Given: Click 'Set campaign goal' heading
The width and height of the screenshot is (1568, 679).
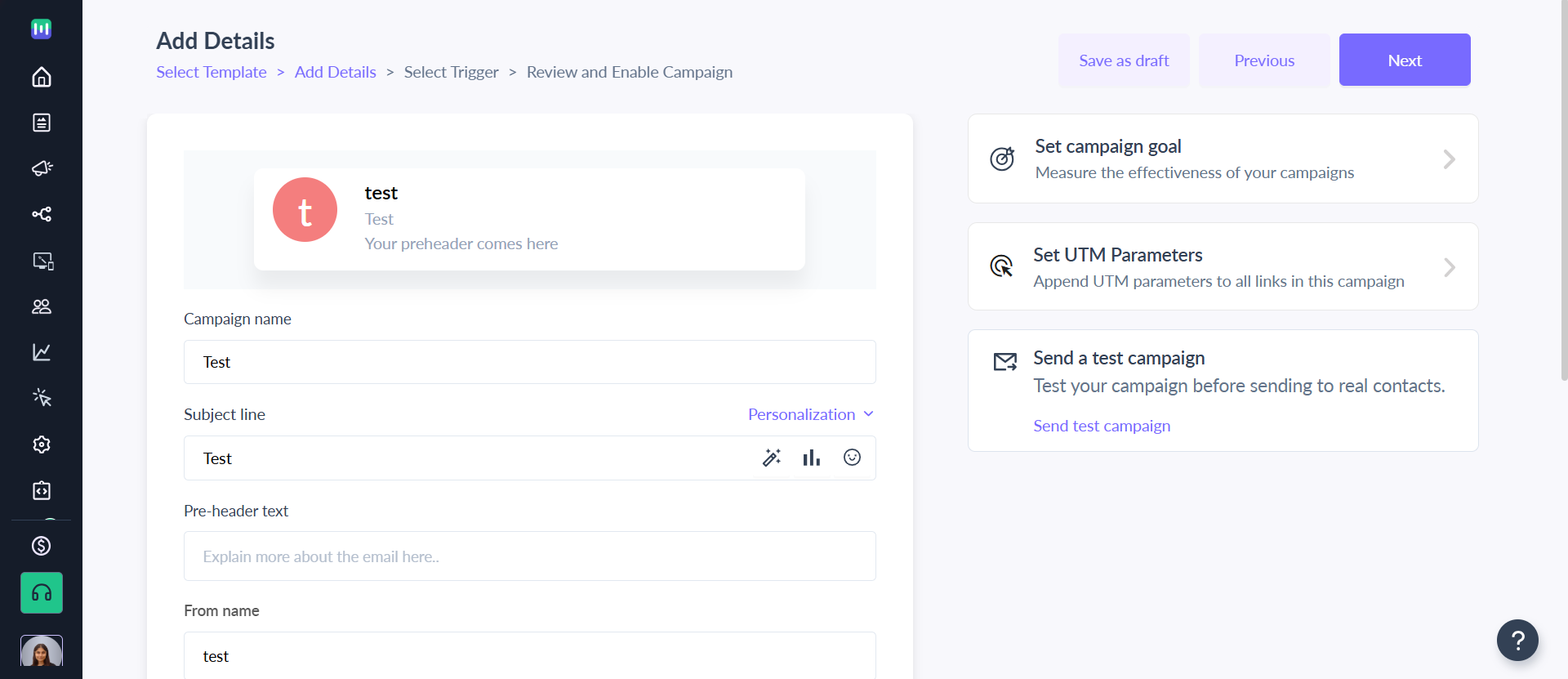Looking at the screenshot, I should tap(1108, 146).
